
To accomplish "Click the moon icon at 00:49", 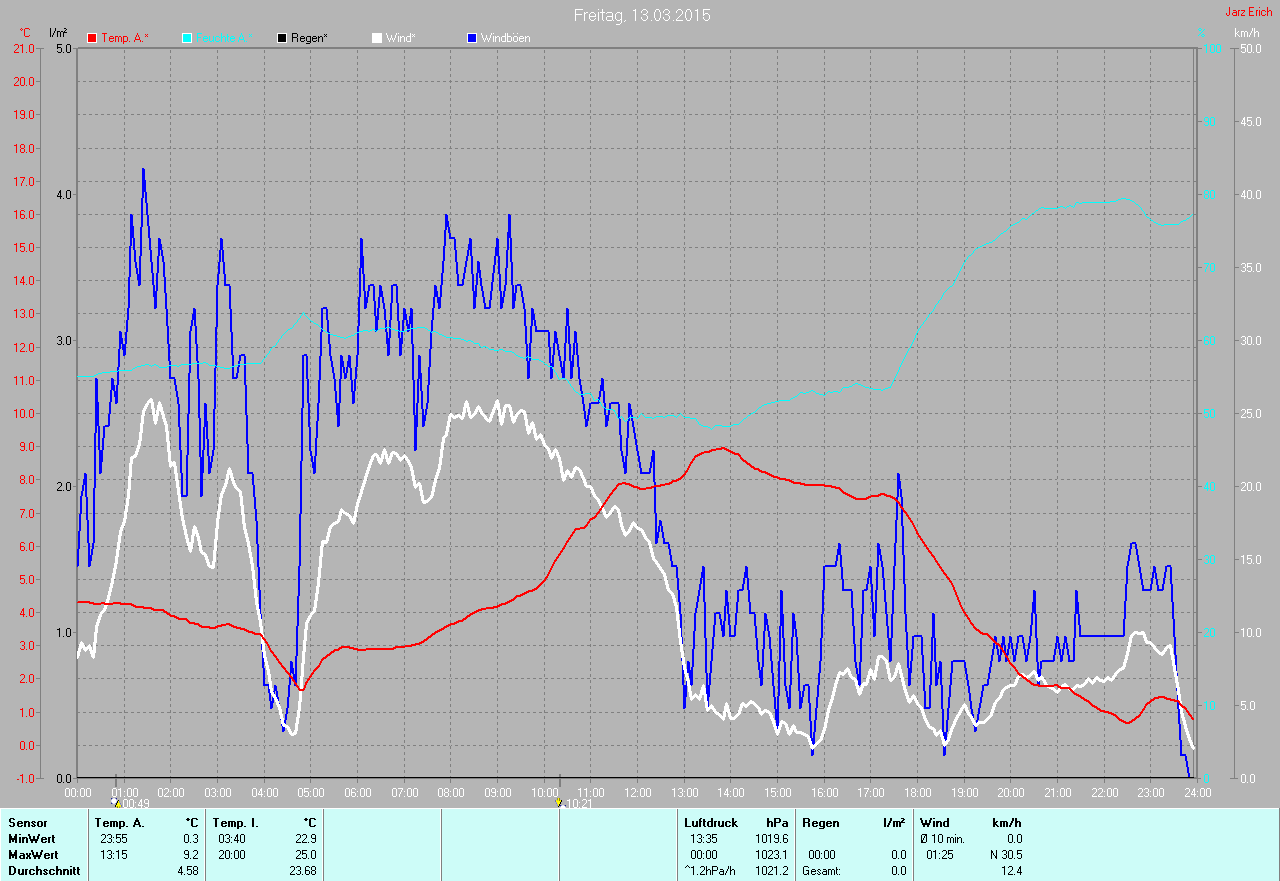I will click(116, 802).
